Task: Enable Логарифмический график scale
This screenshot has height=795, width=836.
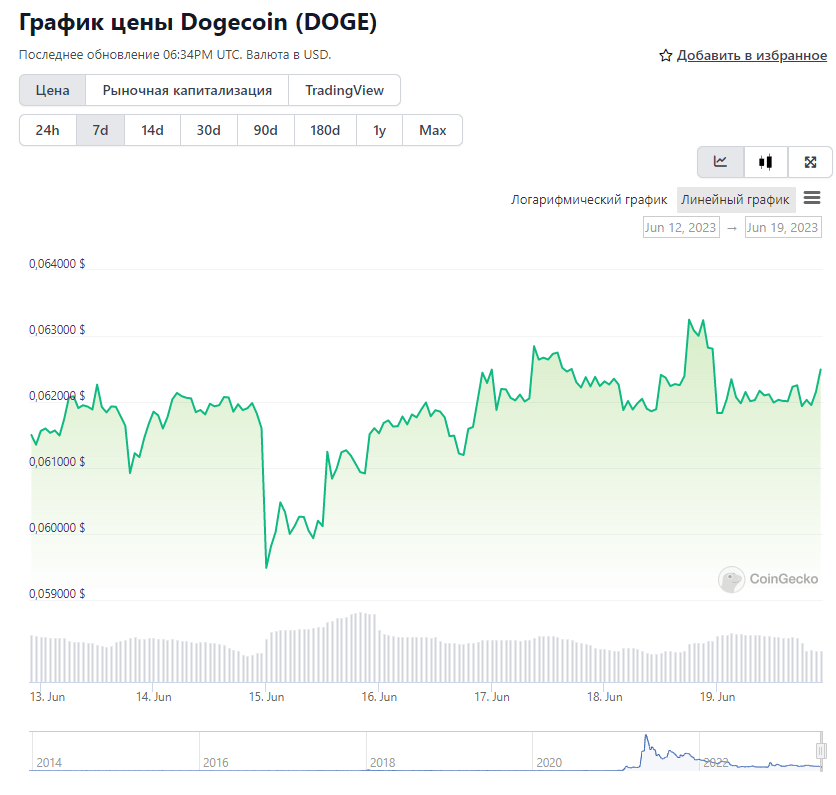Action: [589, 199]
